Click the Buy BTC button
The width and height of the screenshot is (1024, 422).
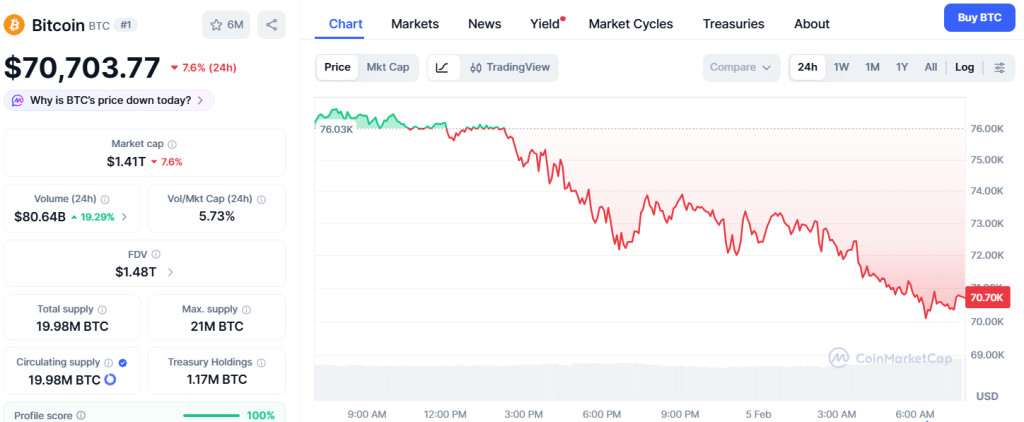tap(979, 18)
